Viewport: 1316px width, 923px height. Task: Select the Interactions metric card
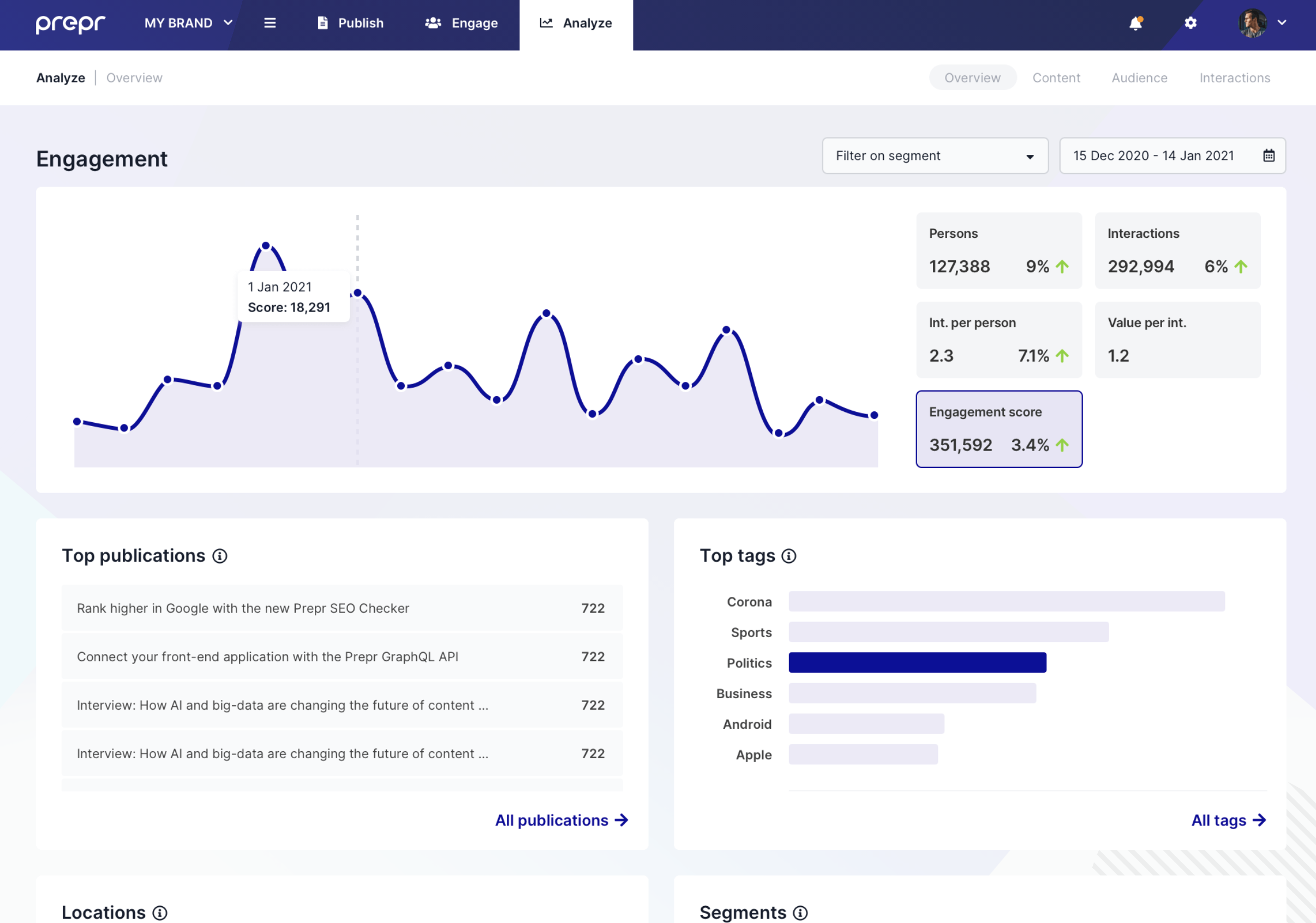[x=1177, y=250]
